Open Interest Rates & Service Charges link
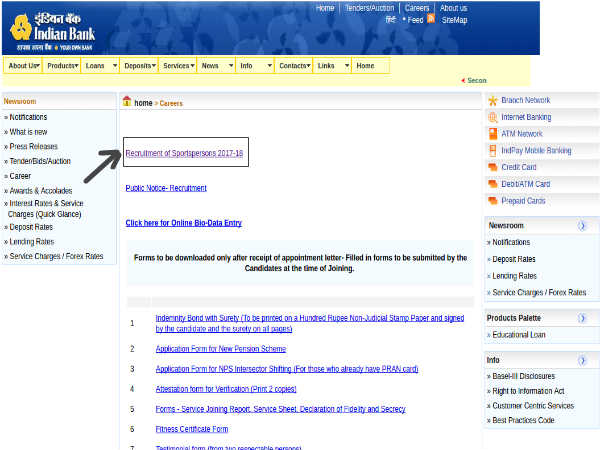The width and height of the screenshot is (600, 450). (46, 209)
